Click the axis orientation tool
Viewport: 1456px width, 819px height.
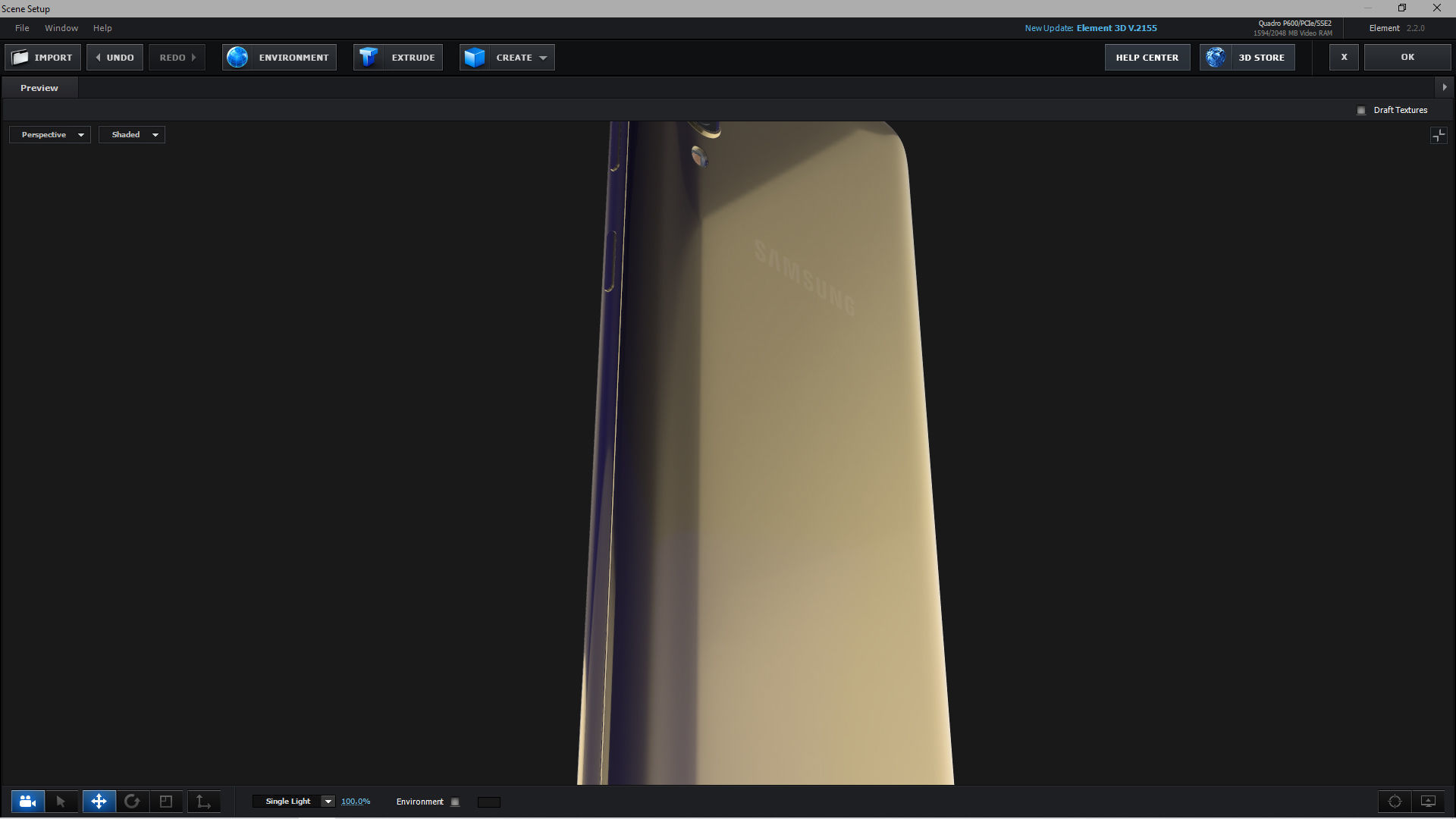[x=203, y=802]
